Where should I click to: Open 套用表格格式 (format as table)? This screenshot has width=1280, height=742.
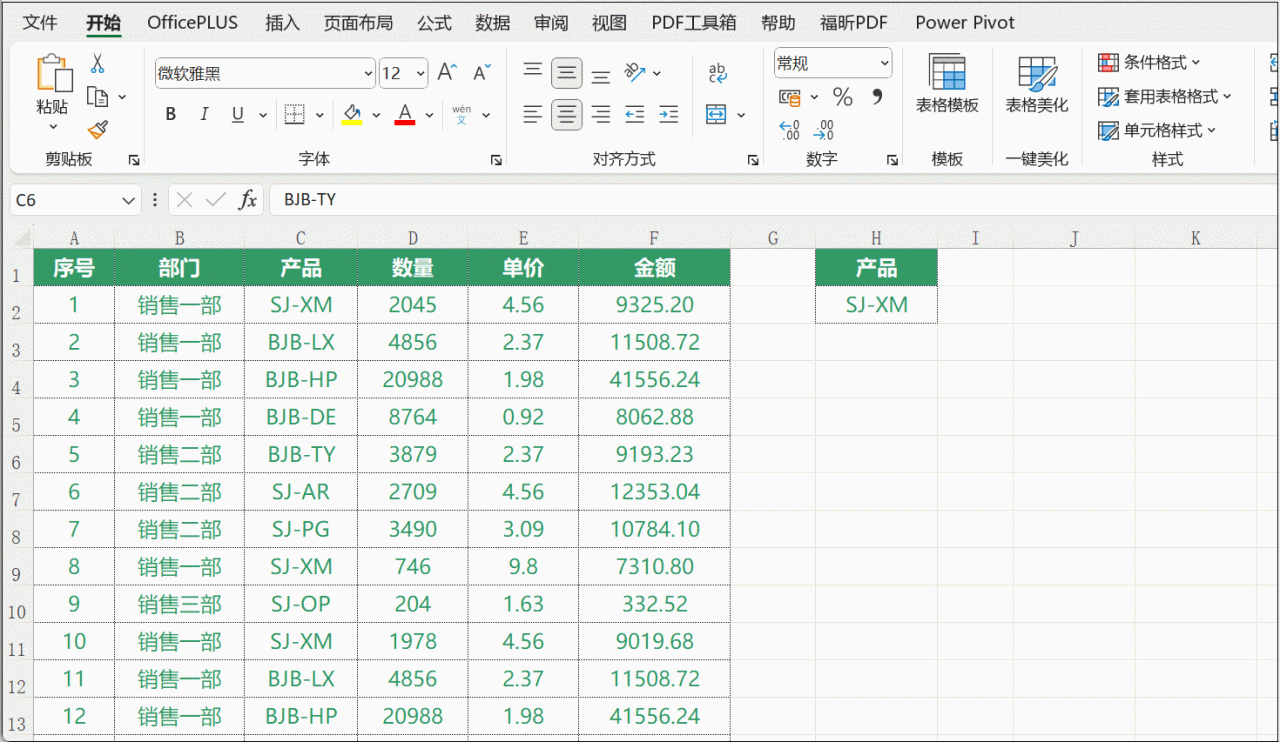[x=1165, y=96]
